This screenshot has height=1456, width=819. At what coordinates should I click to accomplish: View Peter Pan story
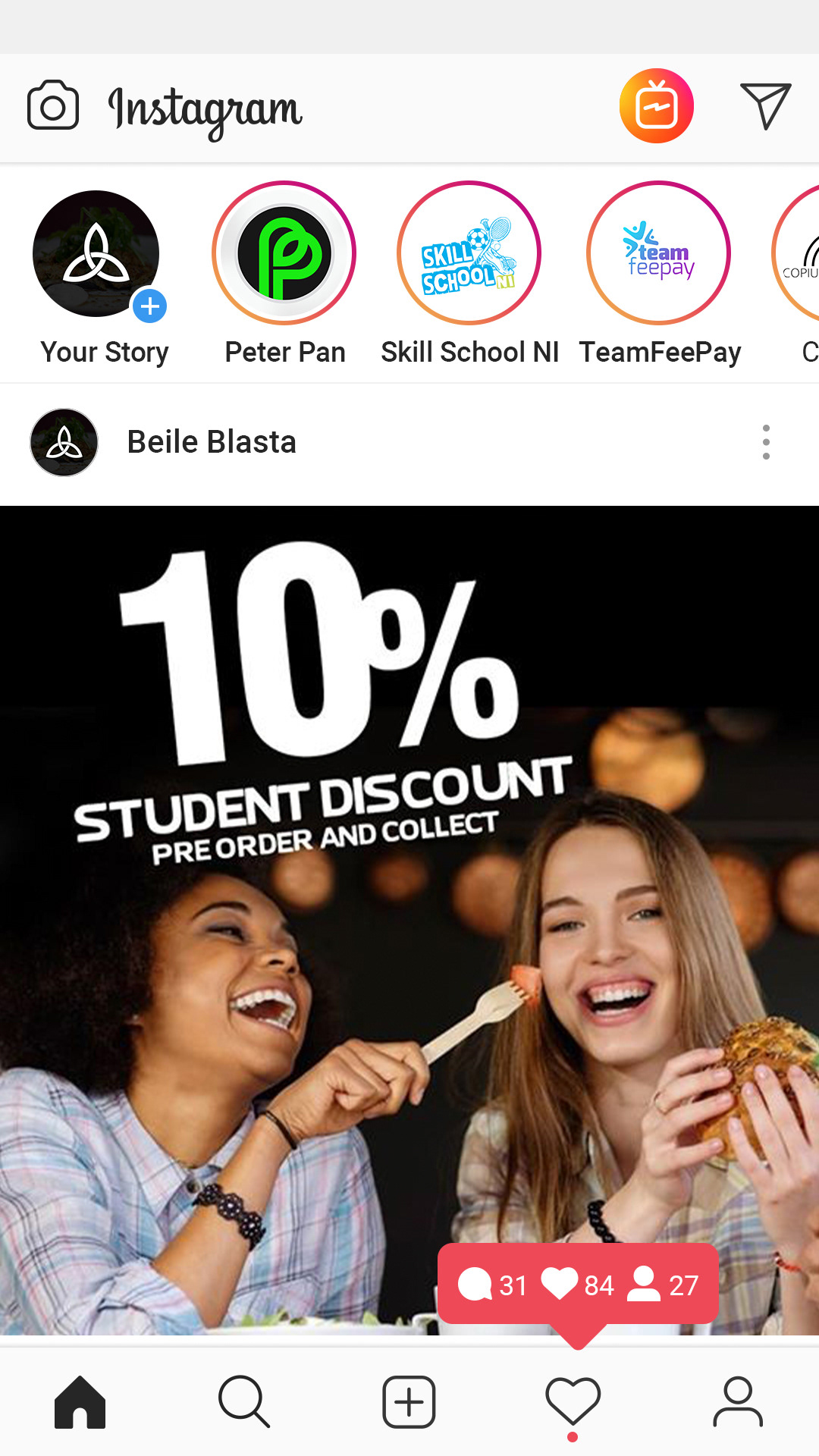pos(284,253)
